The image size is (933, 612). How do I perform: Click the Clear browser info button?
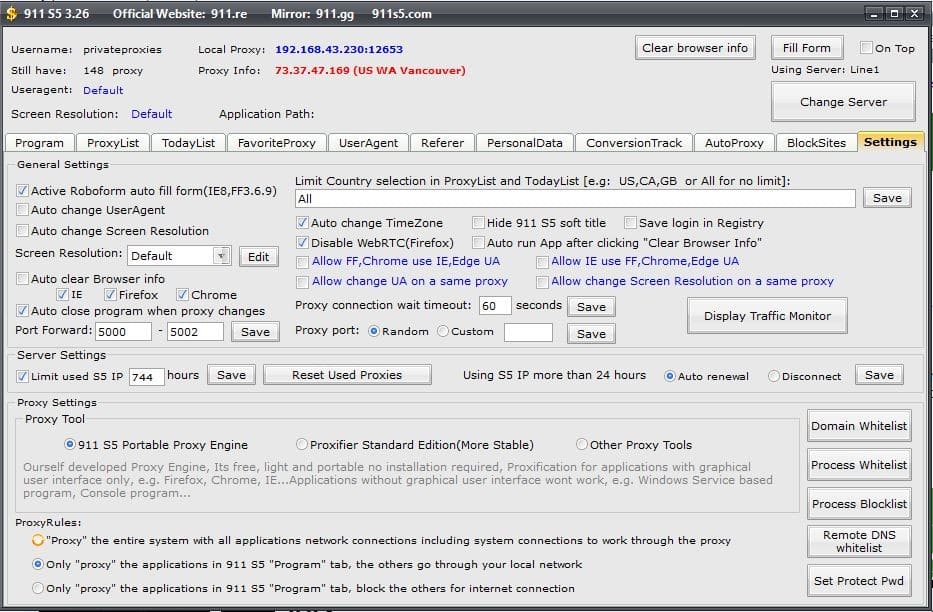(x=695, y=48)
